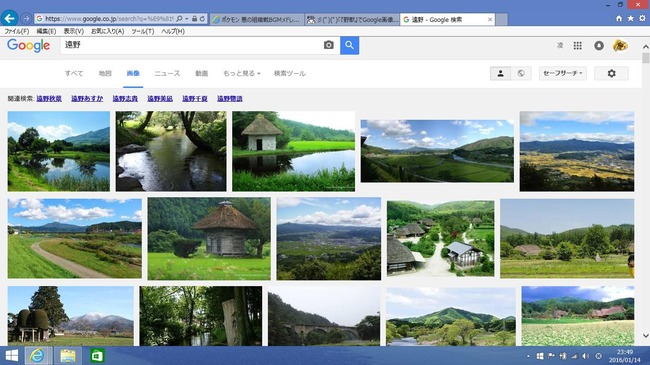Open the Windows Start button
Viewport: 650px width, 365px height.
pyautogui.click(x=12, y=356)
